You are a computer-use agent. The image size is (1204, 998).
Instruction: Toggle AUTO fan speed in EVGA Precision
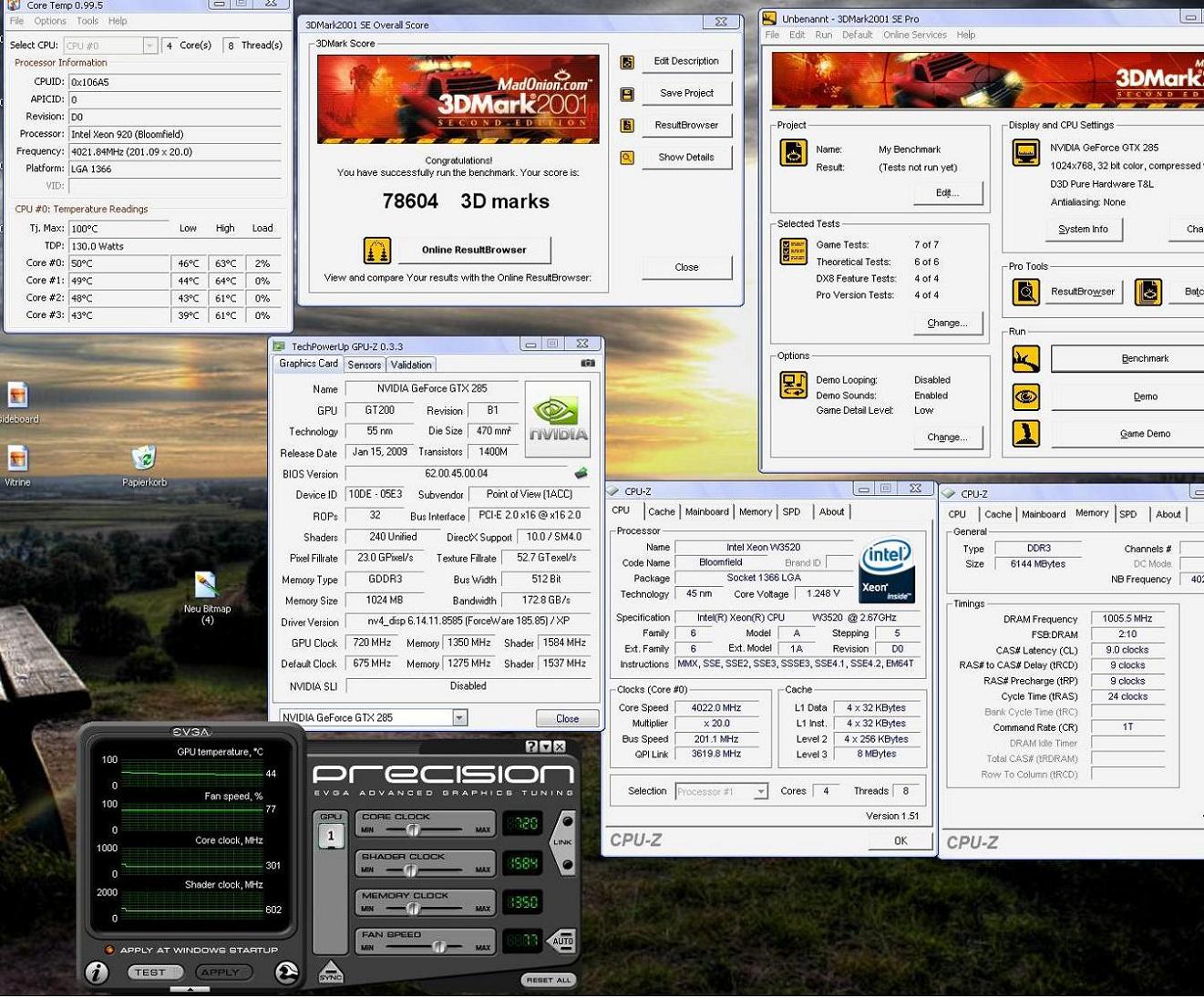(562, 941)
